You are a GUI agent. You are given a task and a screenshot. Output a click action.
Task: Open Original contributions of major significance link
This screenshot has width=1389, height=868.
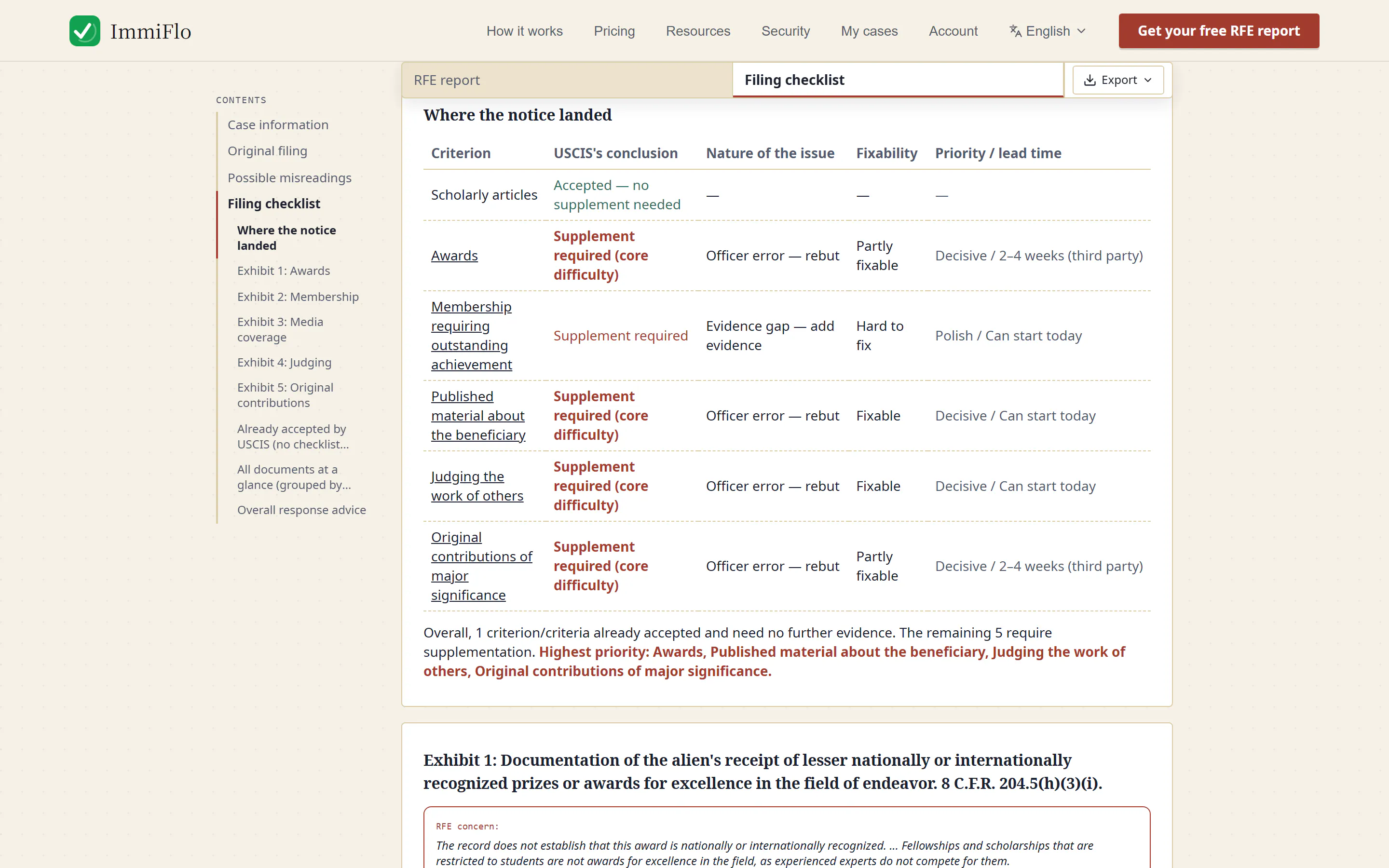pos(481,567)
